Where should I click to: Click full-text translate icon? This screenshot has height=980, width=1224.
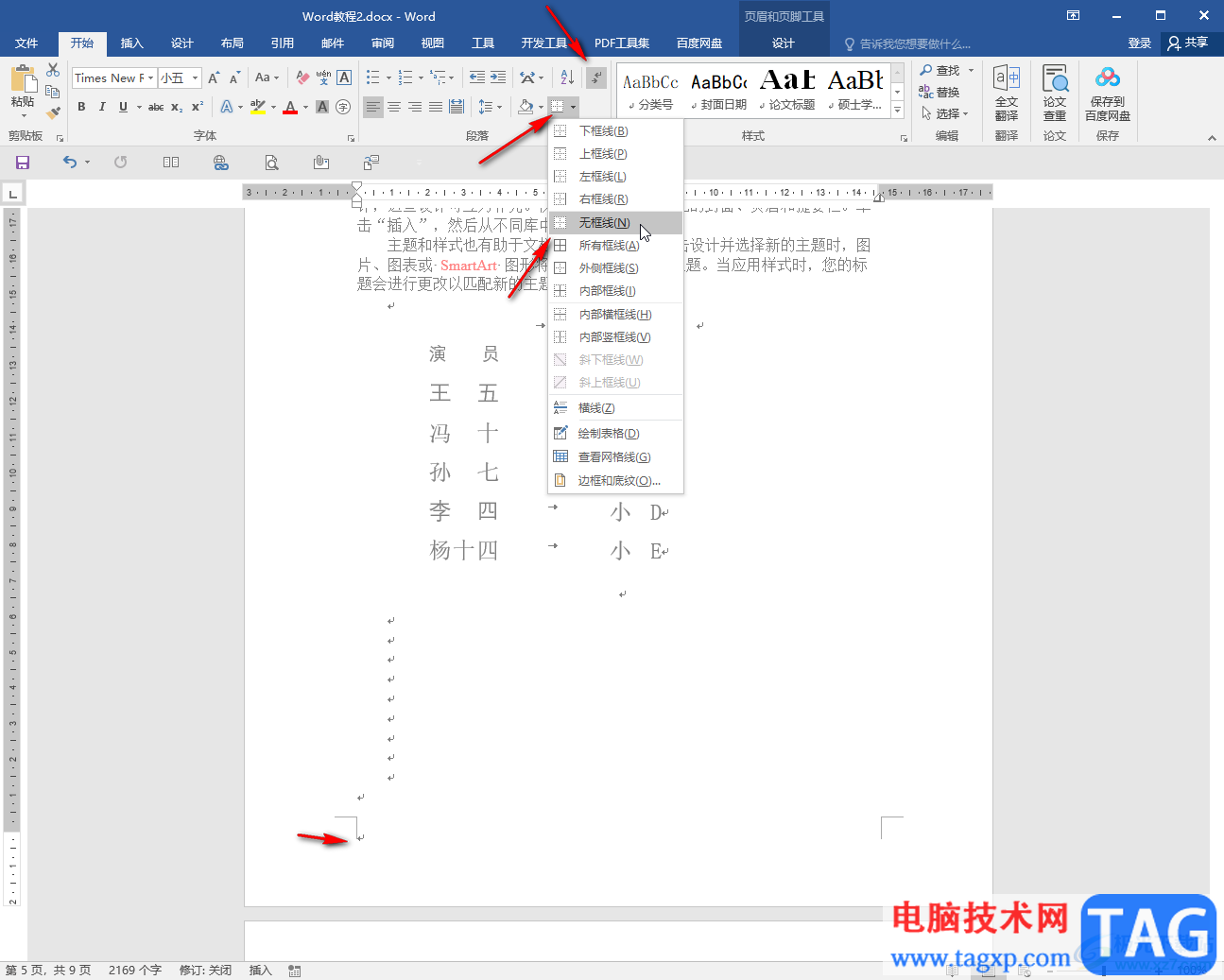1007,93
